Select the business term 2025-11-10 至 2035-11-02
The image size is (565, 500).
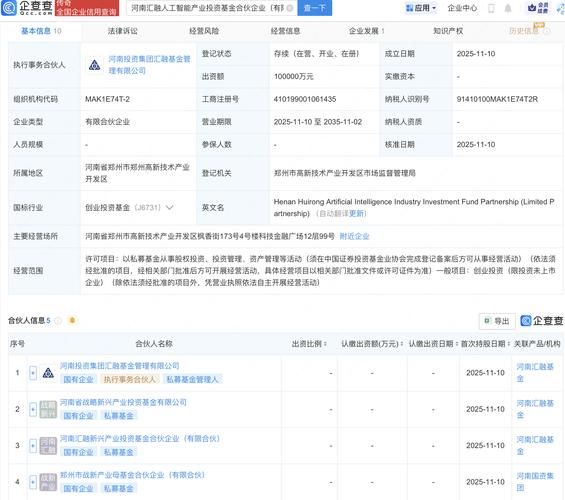pyautogui.click(x=317, y=122)
